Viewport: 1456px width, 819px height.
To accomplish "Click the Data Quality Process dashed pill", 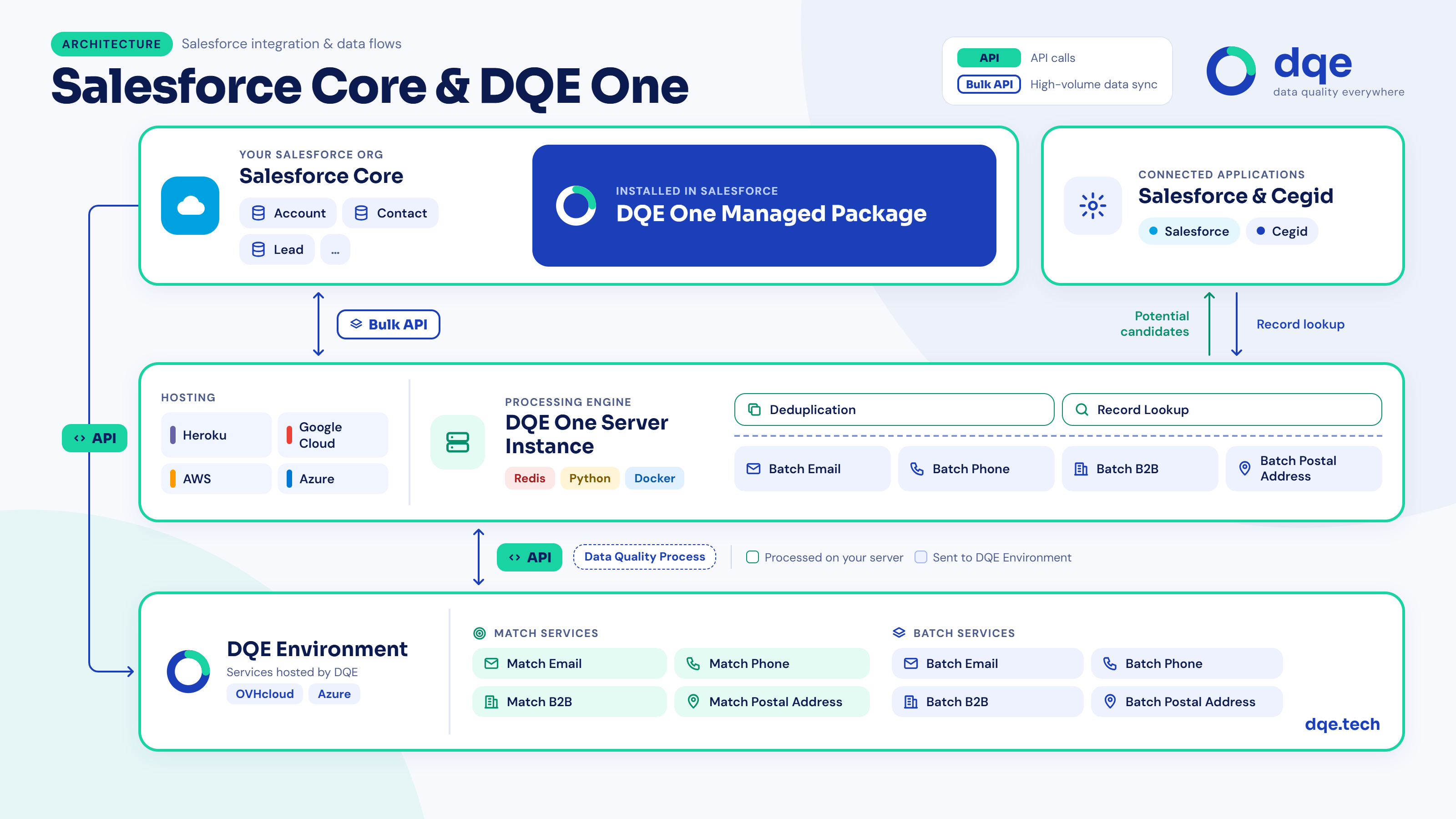I will coord(644,557).
